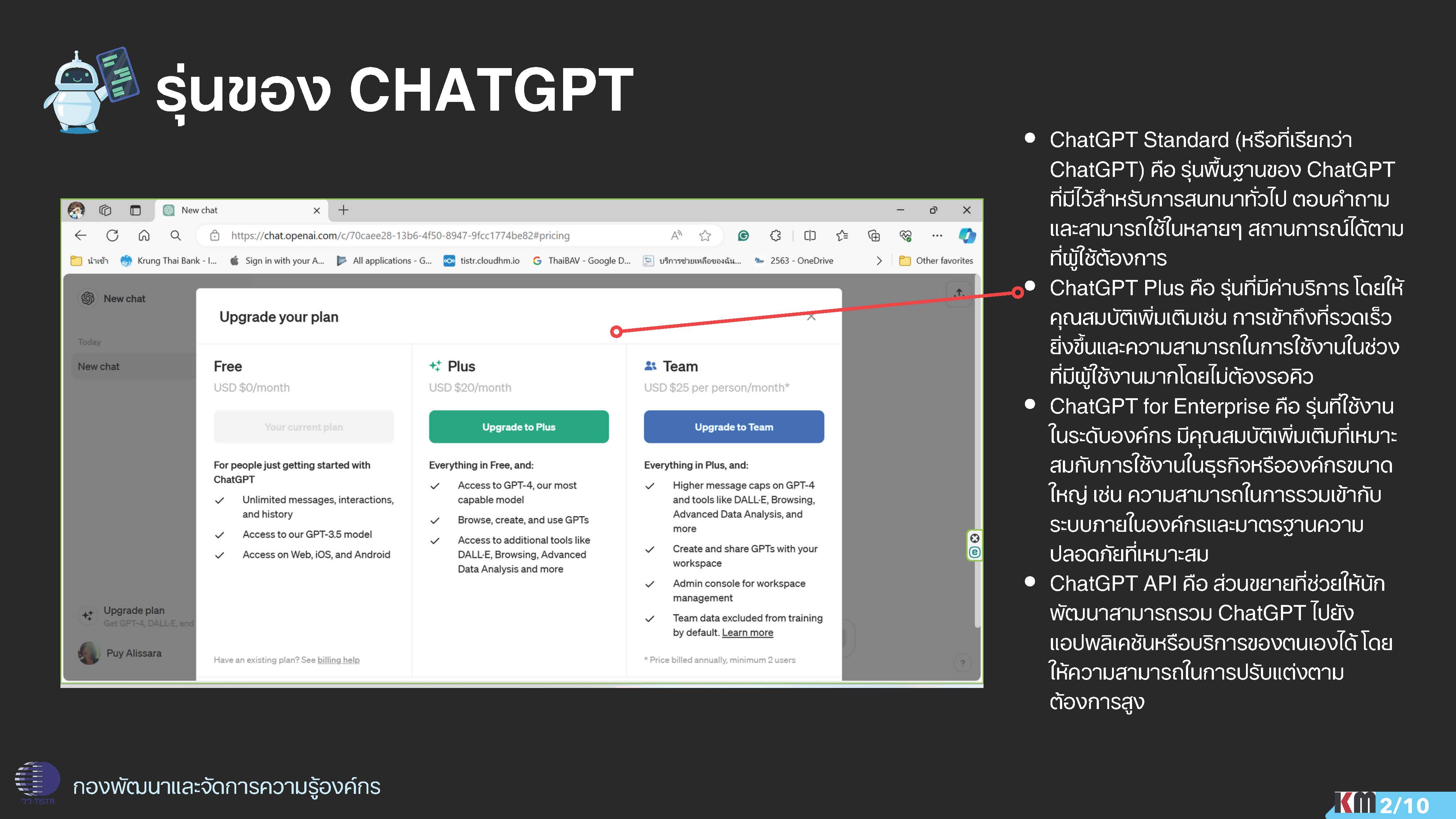
Task: Open the Copilot sidebar icon
Action: (x=967, y=235)
